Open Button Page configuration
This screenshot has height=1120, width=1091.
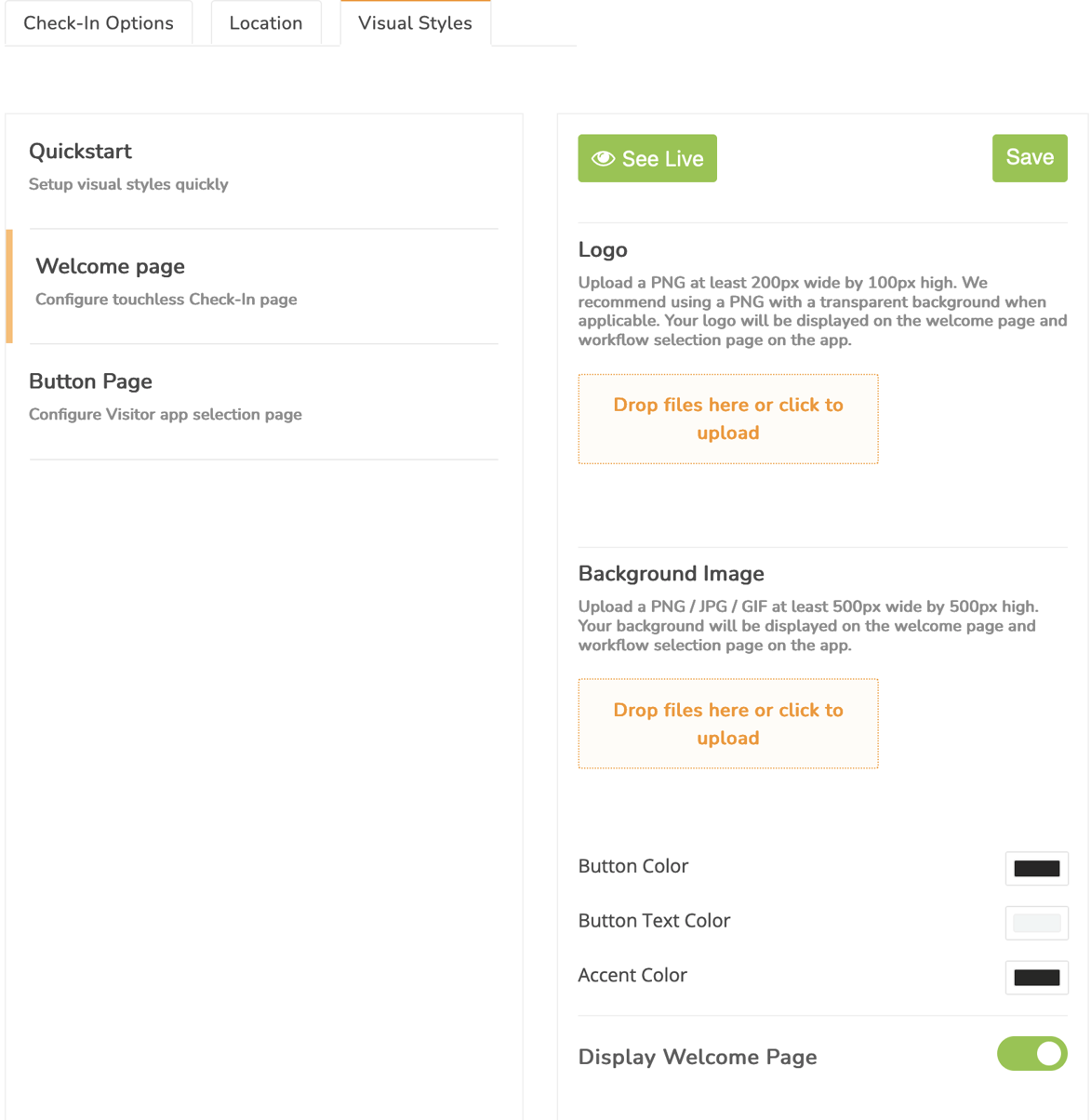tap(90, 381)
